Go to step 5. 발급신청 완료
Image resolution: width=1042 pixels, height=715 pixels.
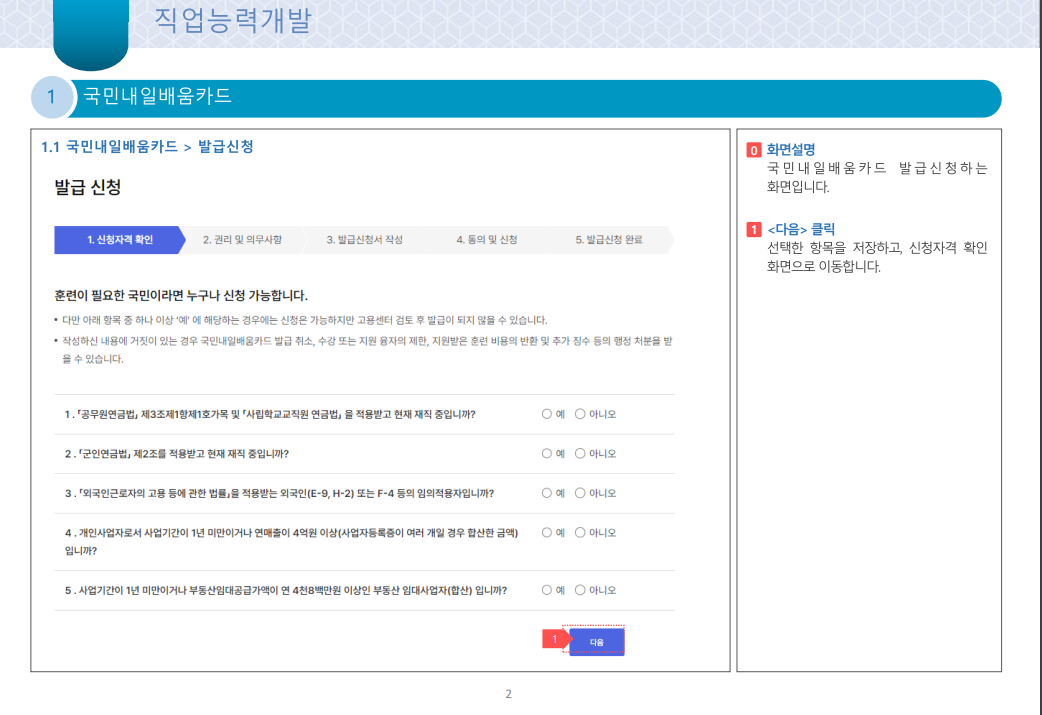tap(609, 240)
